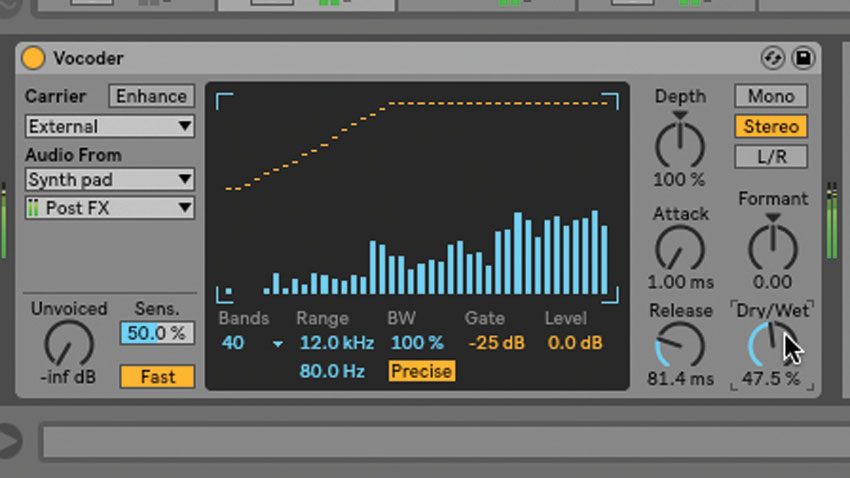This screenshot has width=850, height=478.
Task: Click the 47.5 % Dry/Wet value
Action: [771, 378]
